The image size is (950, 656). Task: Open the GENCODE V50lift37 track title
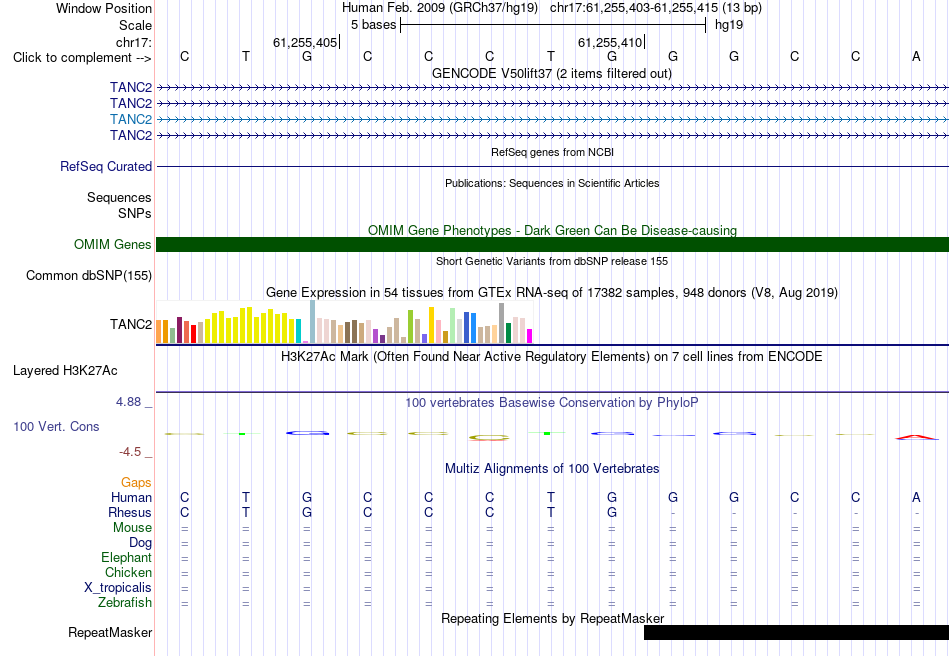[x=551, y=73]
